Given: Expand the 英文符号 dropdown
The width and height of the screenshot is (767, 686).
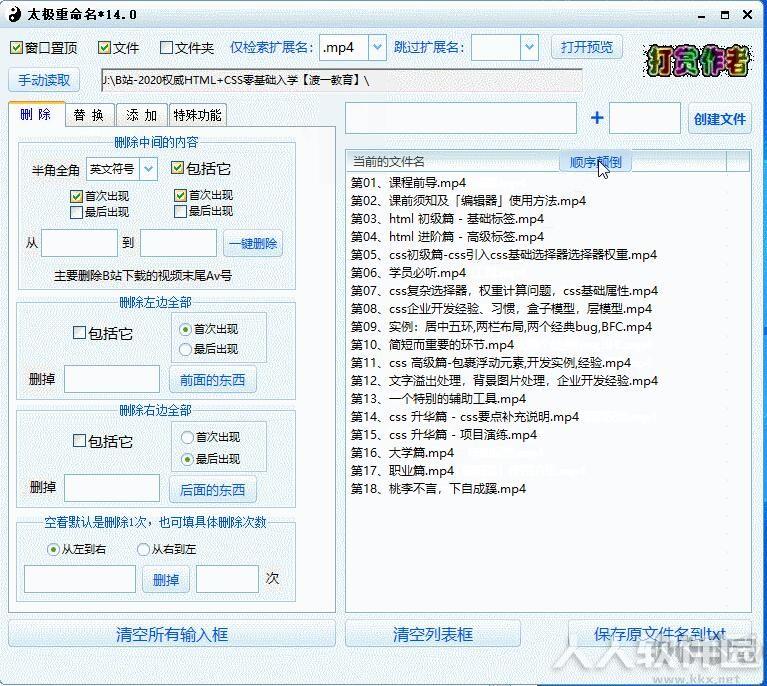Looking at the screenshot, I should click(148, 169).
